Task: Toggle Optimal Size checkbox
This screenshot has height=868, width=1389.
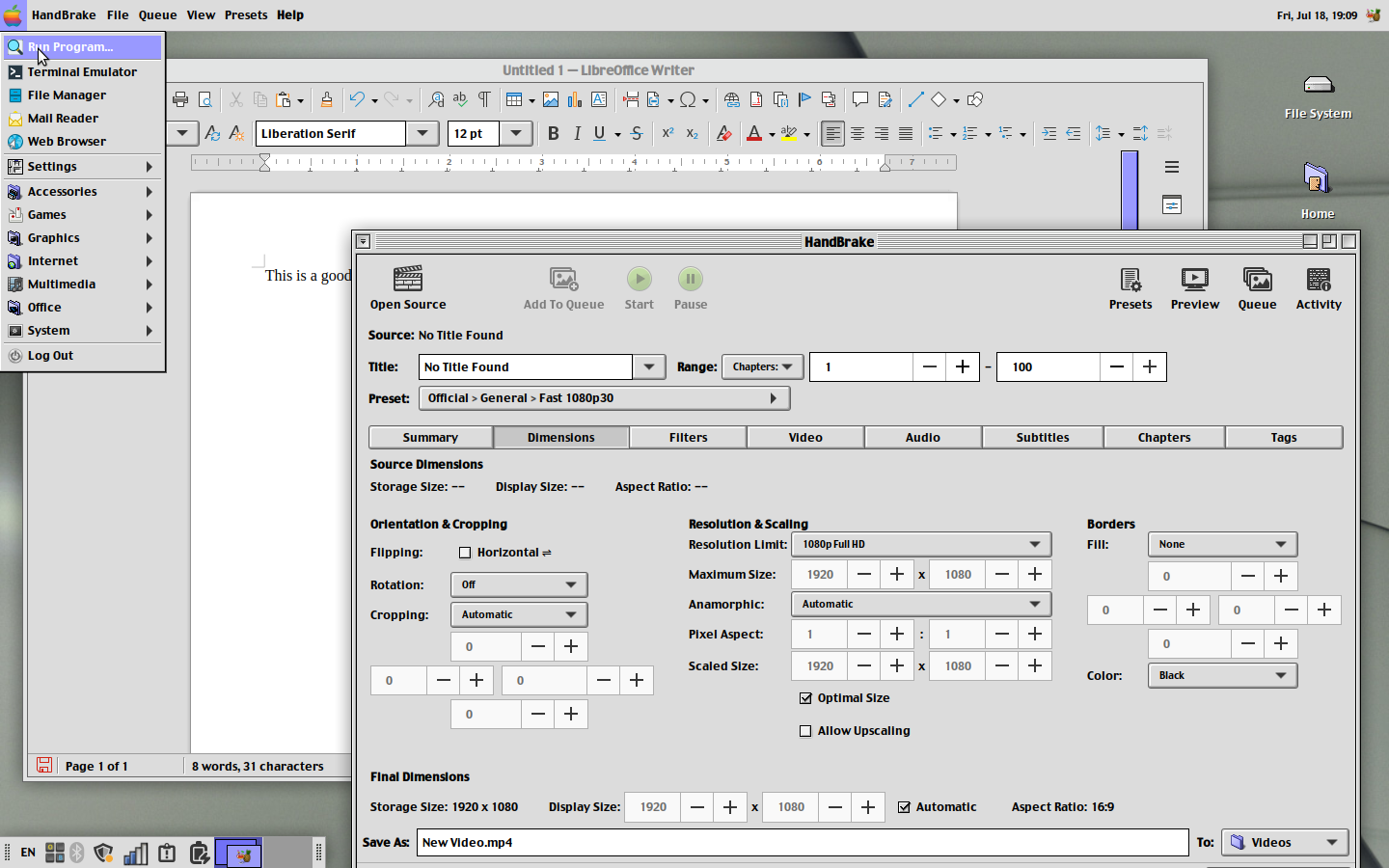Action: tap(805, 698)
